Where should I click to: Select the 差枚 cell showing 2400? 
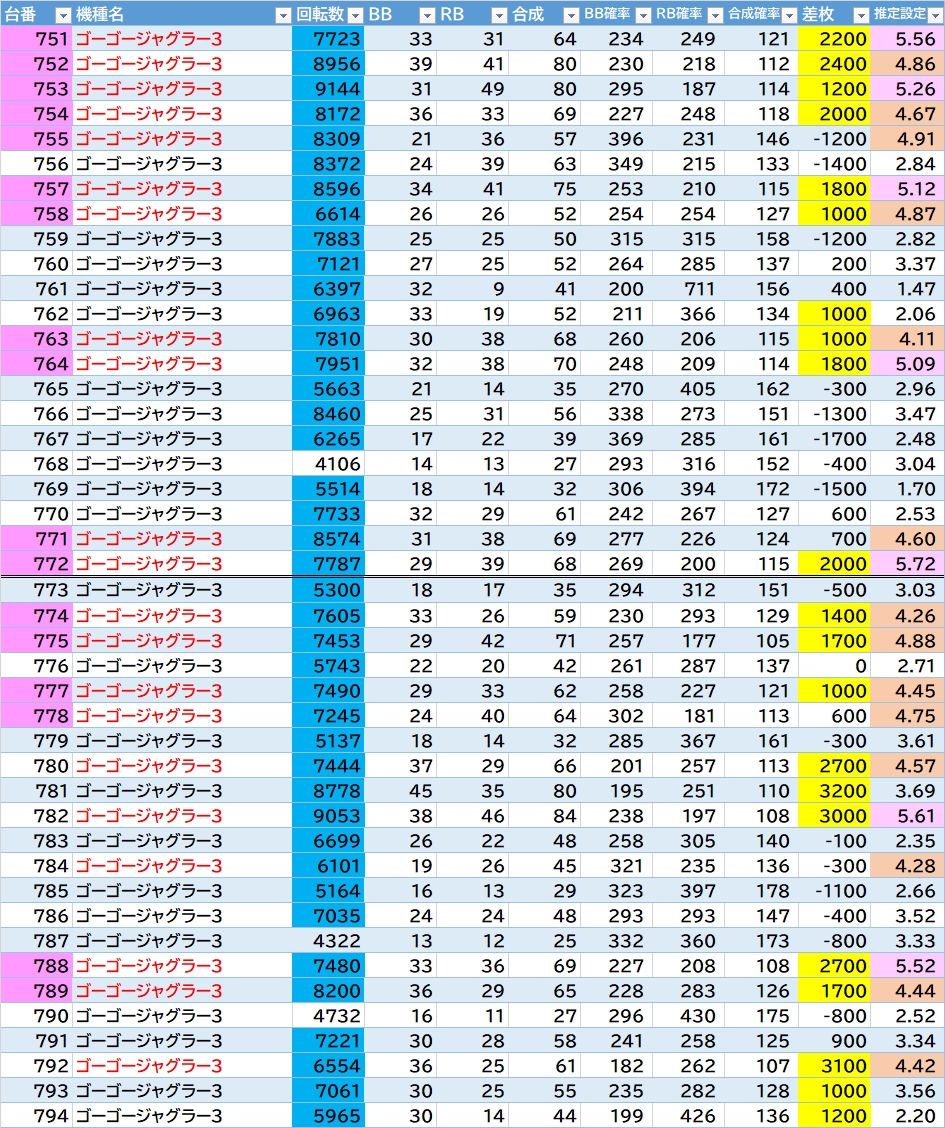pyautogui.click(x=834, y=64)
